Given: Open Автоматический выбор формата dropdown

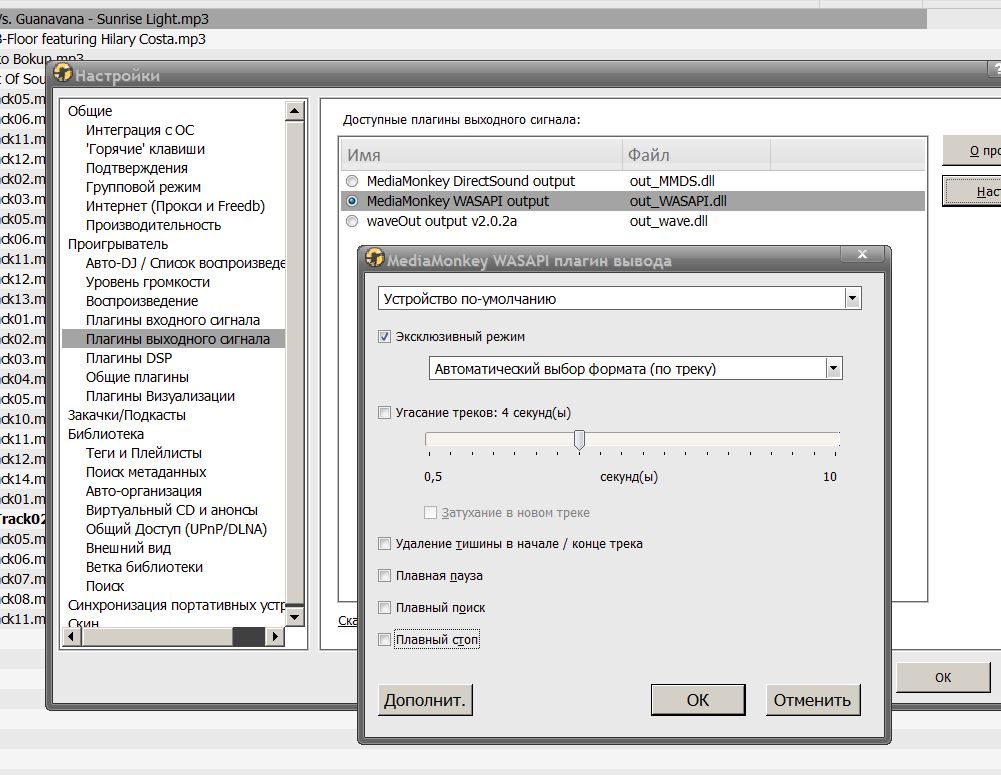Looking at the screenshot, I should (833, 368).
